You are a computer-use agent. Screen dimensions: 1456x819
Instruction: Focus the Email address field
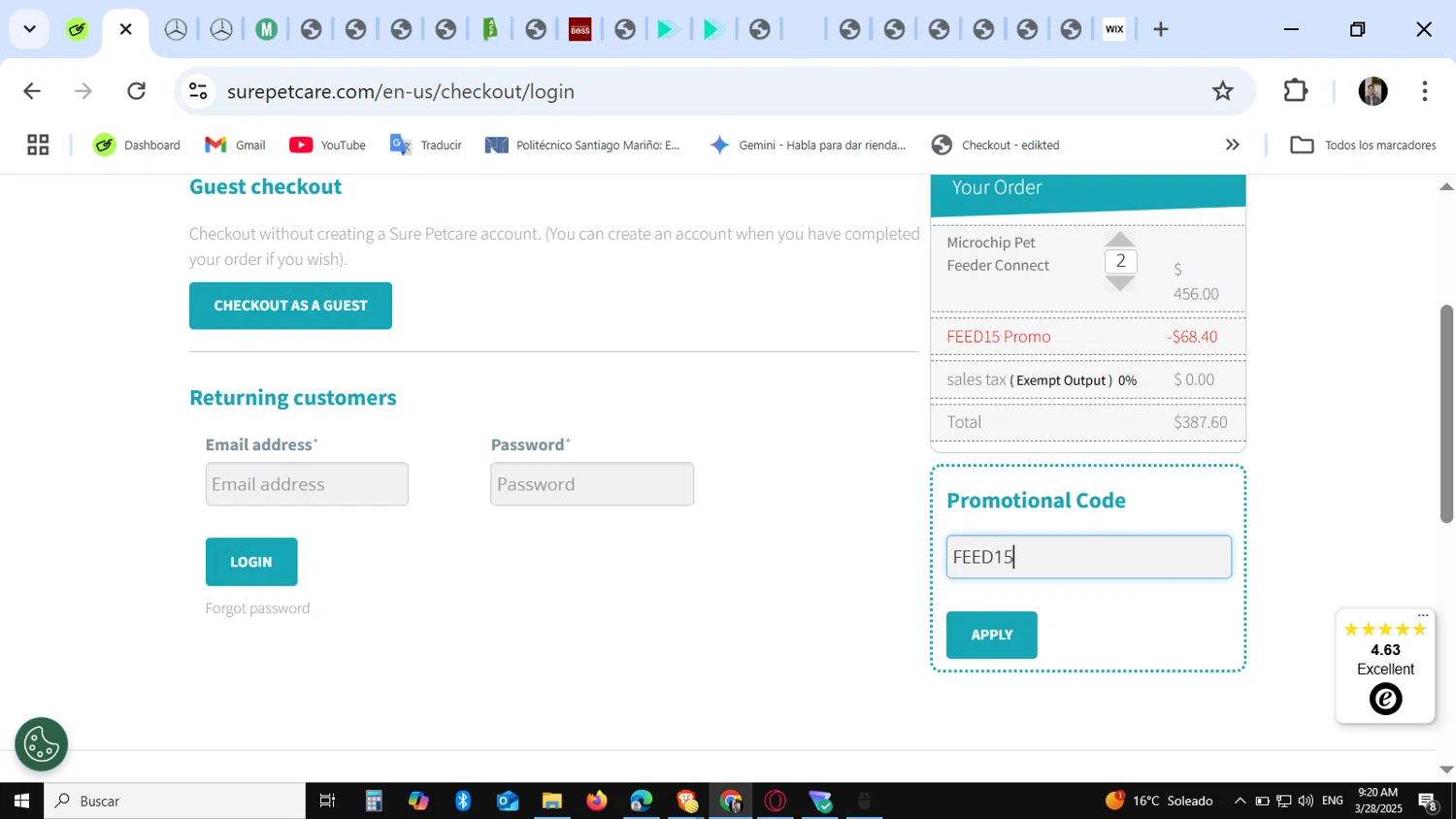(x=307, y=484)
